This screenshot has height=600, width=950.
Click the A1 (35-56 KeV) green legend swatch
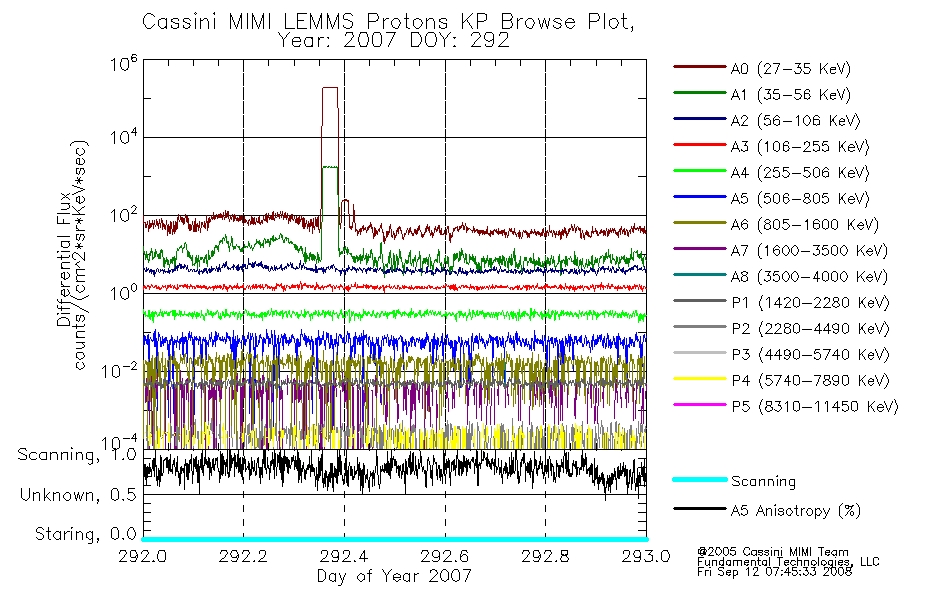click(x=700, y=93)
